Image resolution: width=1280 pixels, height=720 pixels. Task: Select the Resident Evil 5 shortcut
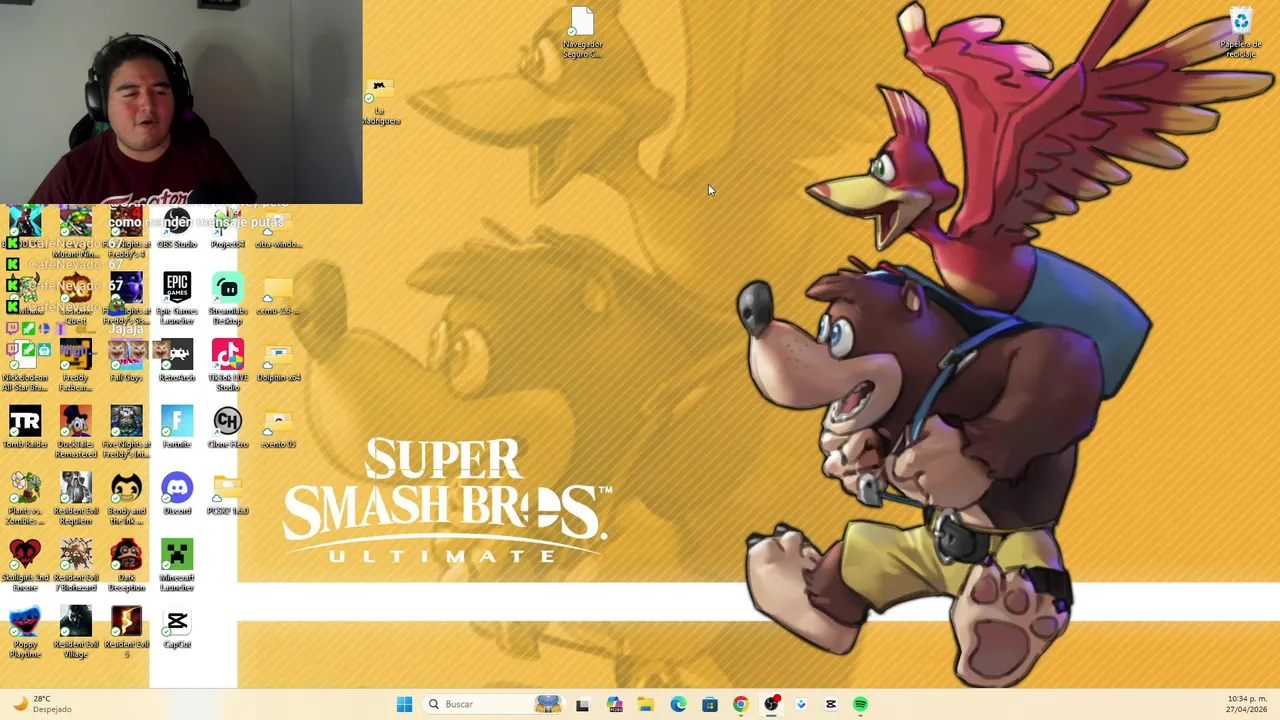(126, 633)
